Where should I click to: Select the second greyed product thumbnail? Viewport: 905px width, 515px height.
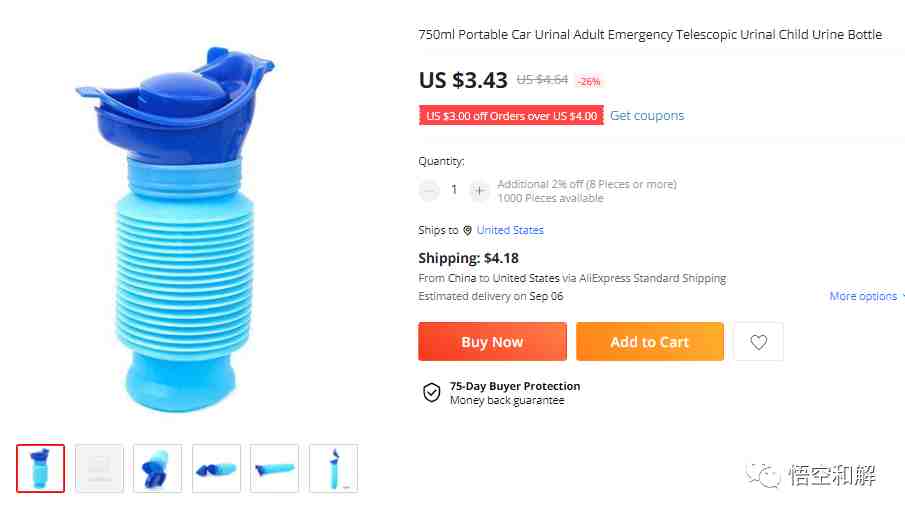pyautogui.click(x=99, y=468)
